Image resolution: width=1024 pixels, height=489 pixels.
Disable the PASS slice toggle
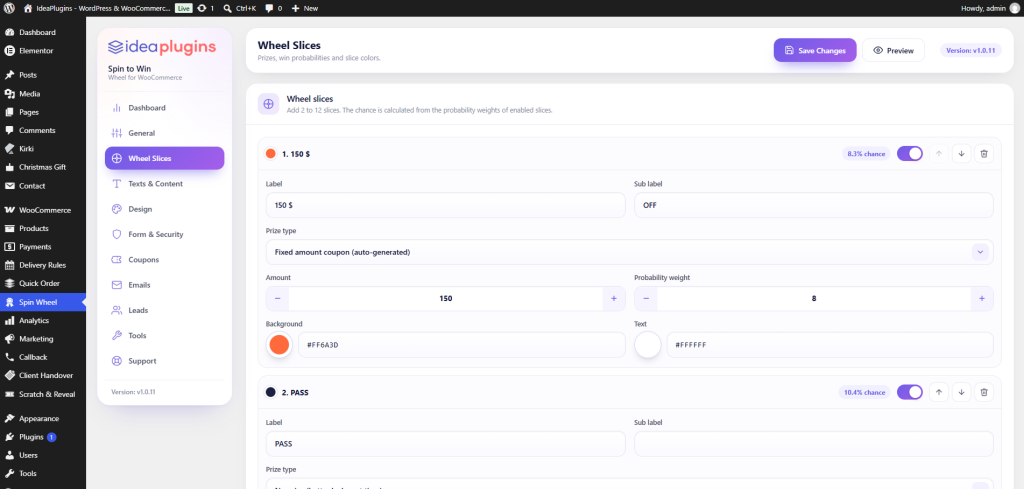[x=910, y=392]
